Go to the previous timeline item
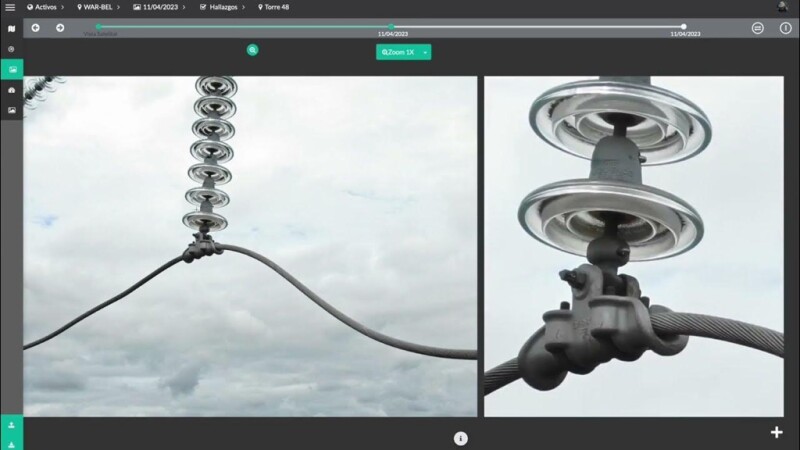 (35, 28)
